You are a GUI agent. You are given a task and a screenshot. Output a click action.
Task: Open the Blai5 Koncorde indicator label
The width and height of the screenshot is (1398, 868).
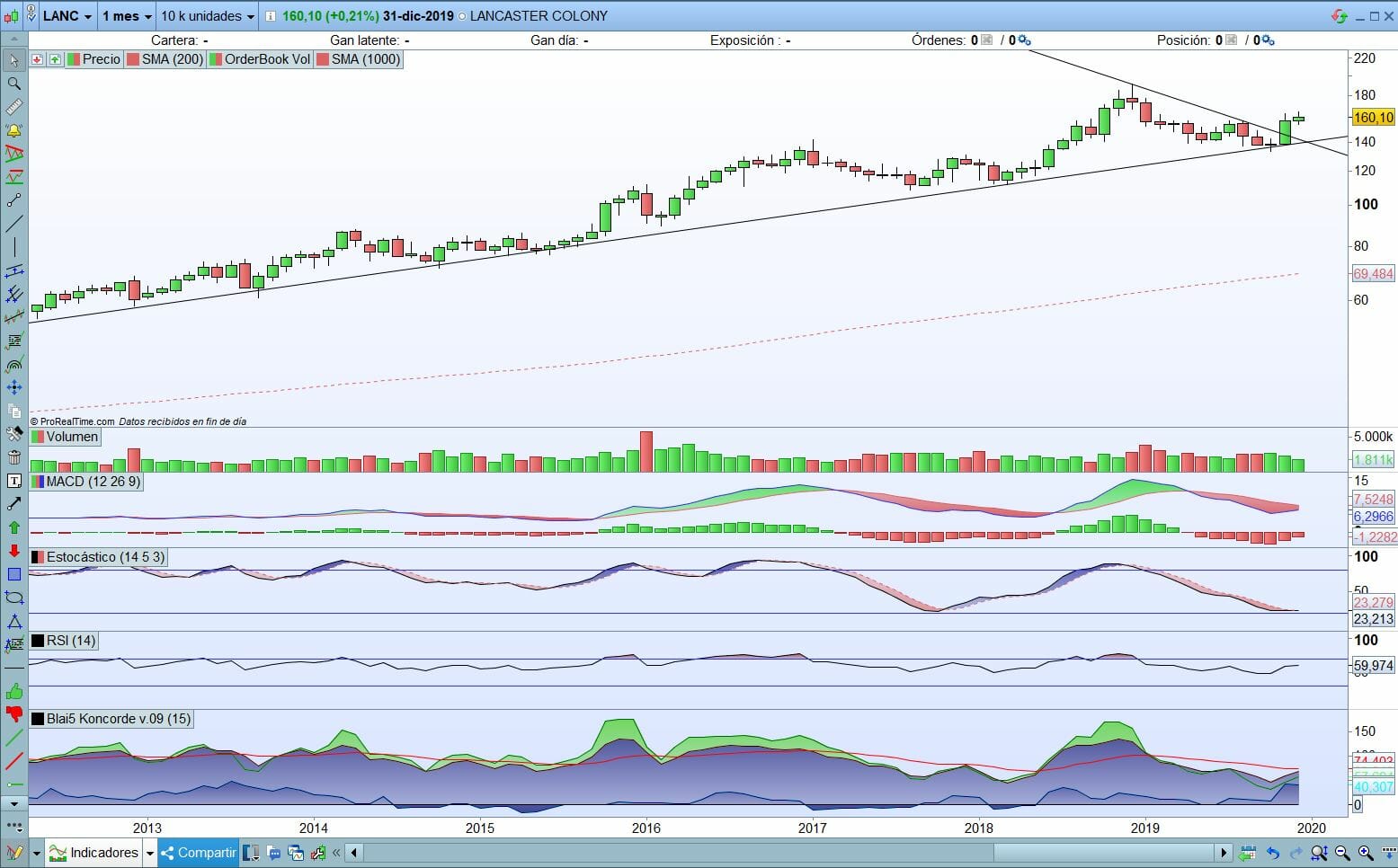[111, 719]
